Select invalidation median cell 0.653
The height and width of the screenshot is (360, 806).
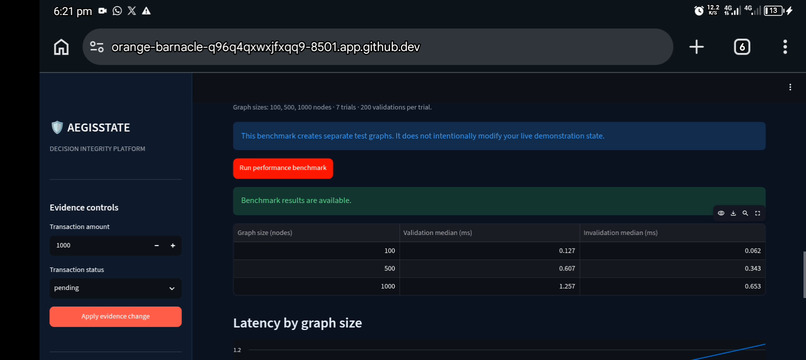point(672,286)
